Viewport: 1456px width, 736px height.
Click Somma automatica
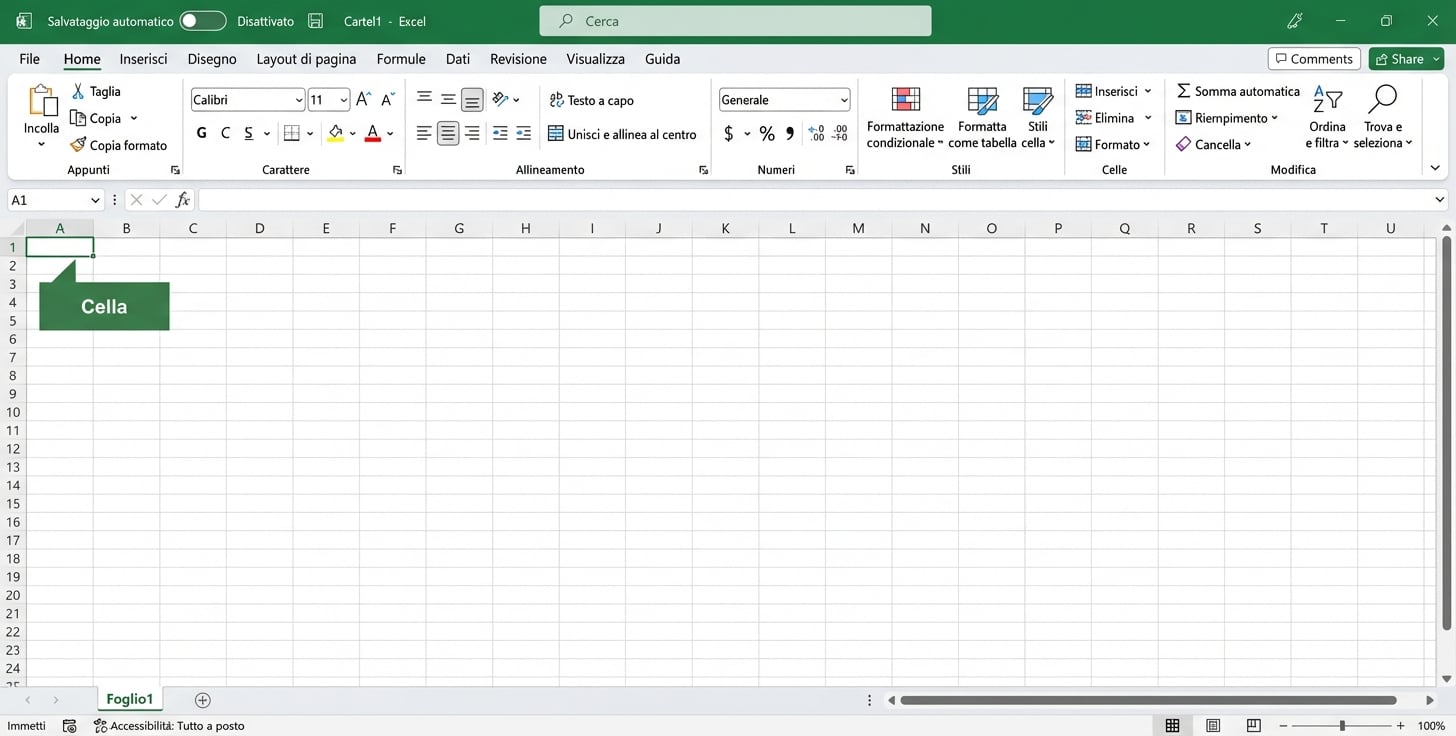click(x=1238, y=91)
